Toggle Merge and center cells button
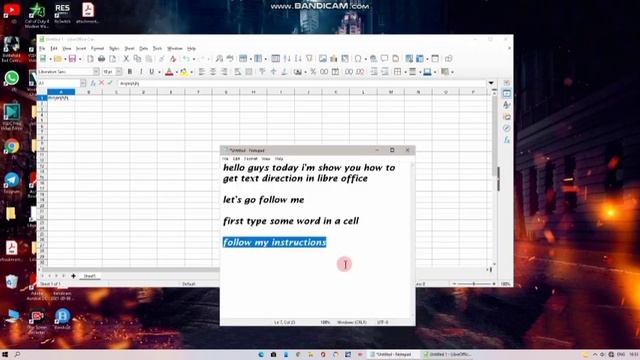This screenshot has height=360, width=640. tap(249, 72)
